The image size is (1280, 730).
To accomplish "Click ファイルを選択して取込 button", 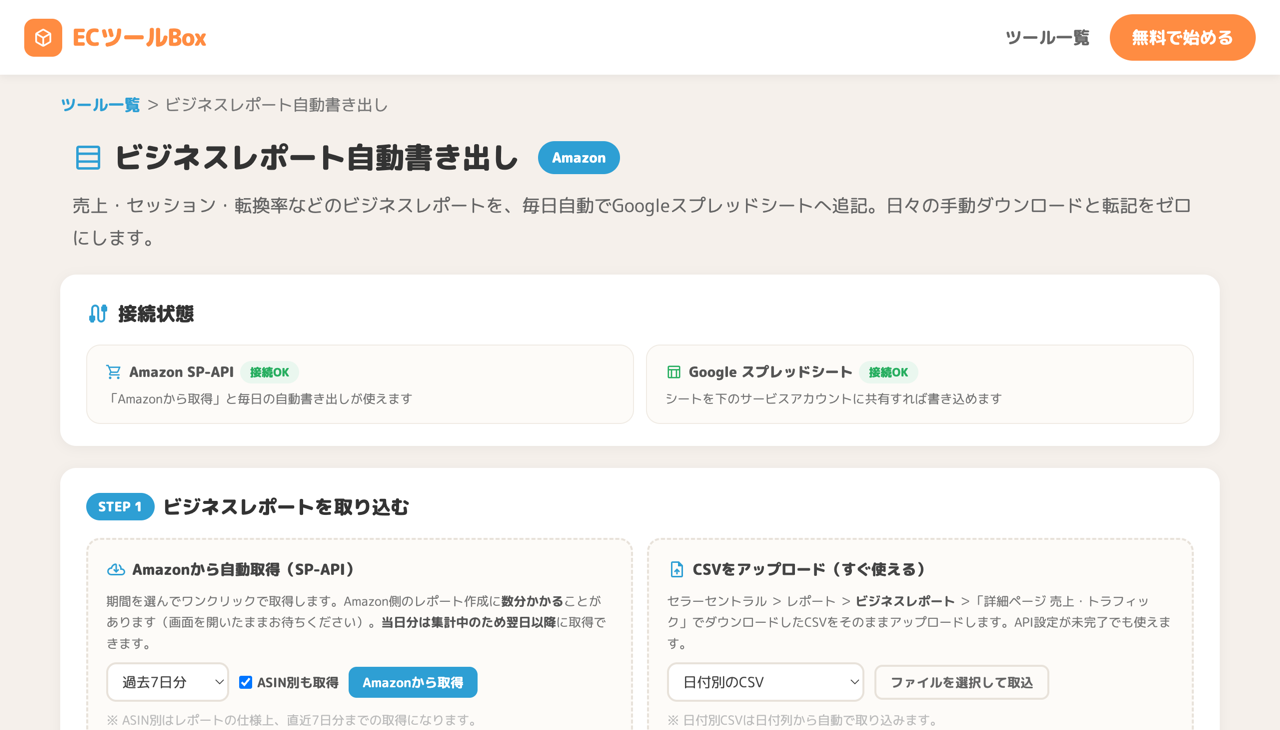I will pyautogui.click(x=962, y=682).
